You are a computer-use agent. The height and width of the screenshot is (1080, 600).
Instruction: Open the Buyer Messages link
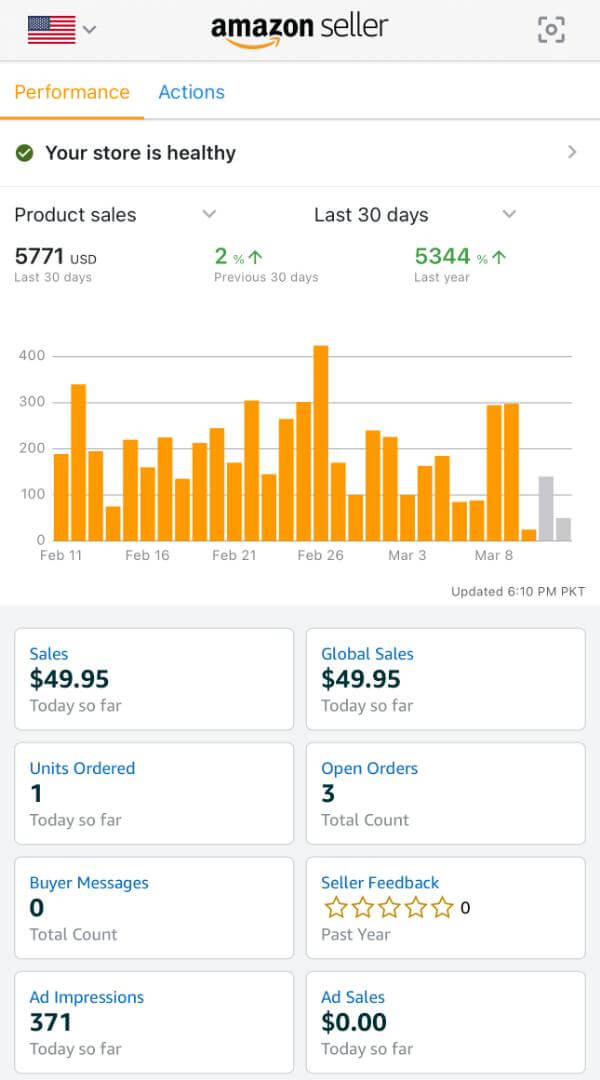[x=89, y=883]
